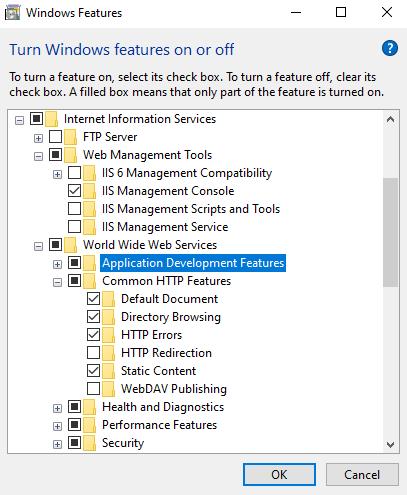Click the folder icon beside IIS Management Console
The height and width of the screenshot is (495, 407).
[89, 191]
